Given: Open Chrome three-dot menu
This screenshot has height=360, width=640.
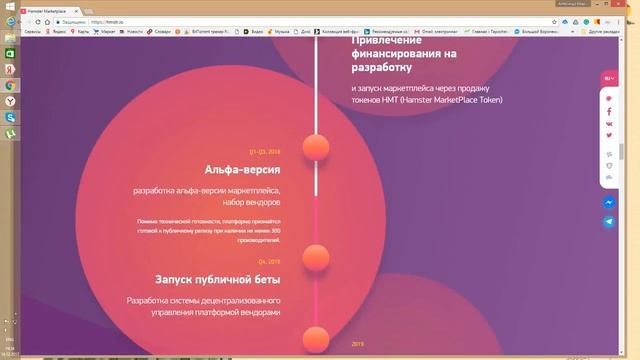Looking at the screenshot, I should point(618,22).
